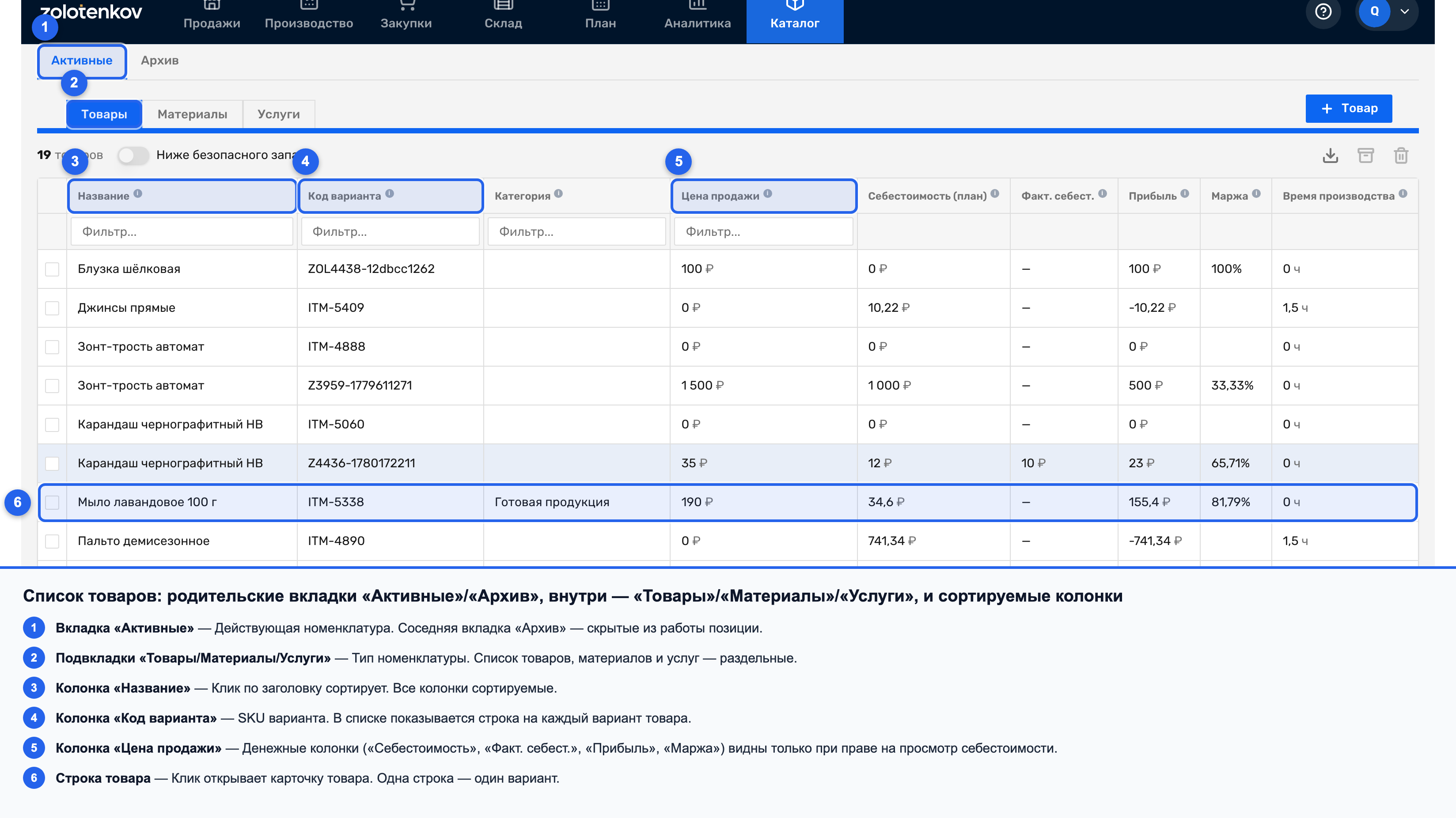Select the Услуги subtab

[x=279, y=114]
